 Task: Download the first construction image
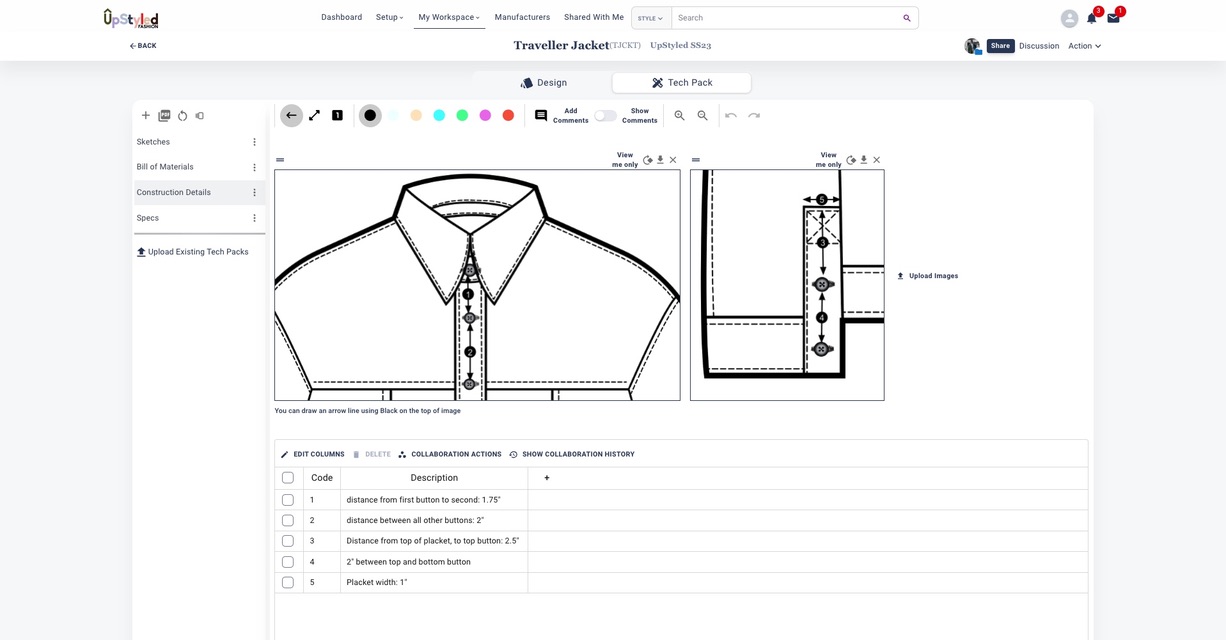click(x=660, y=160)
